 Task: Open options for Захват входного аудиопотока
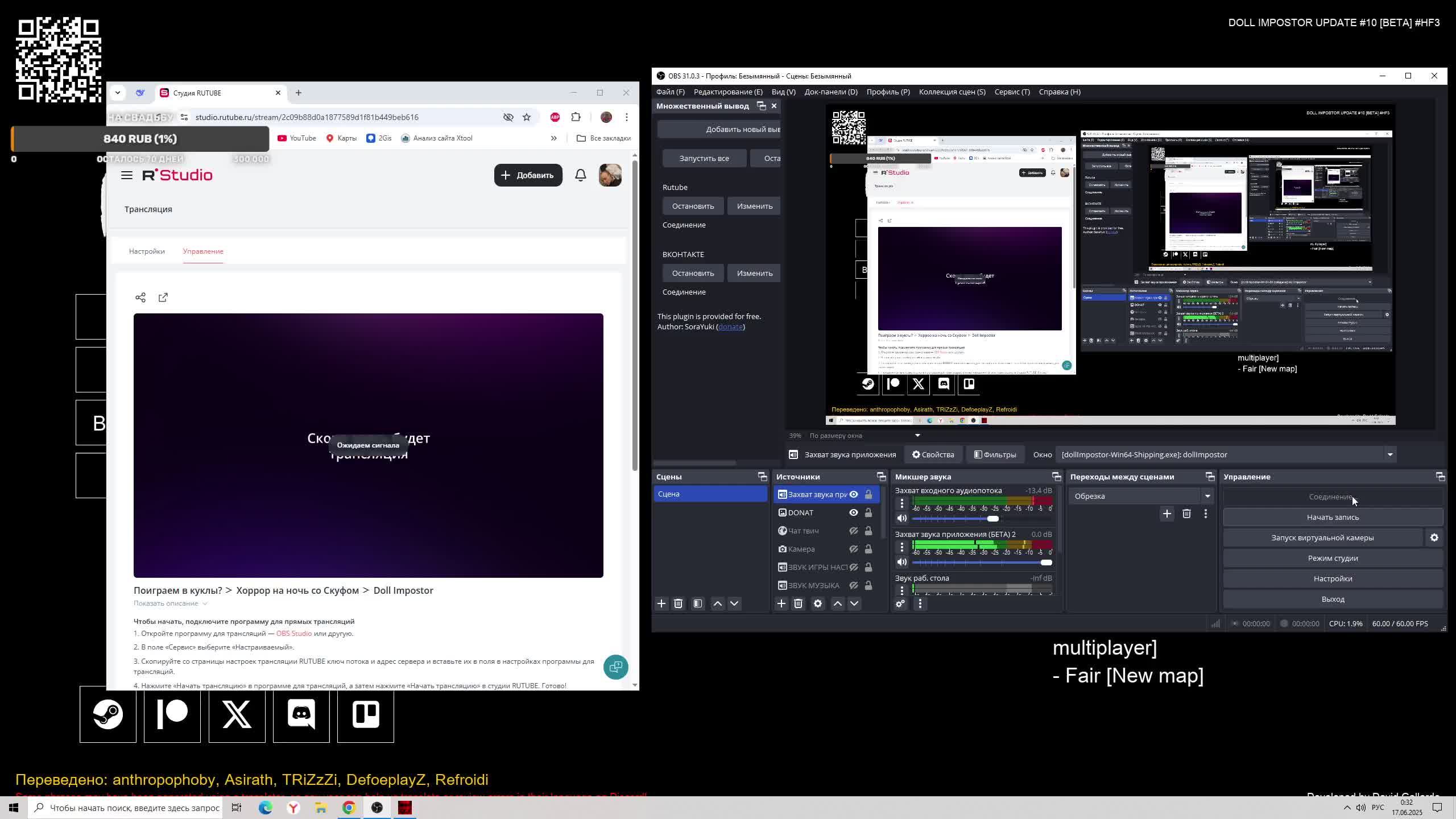point(901,503)
